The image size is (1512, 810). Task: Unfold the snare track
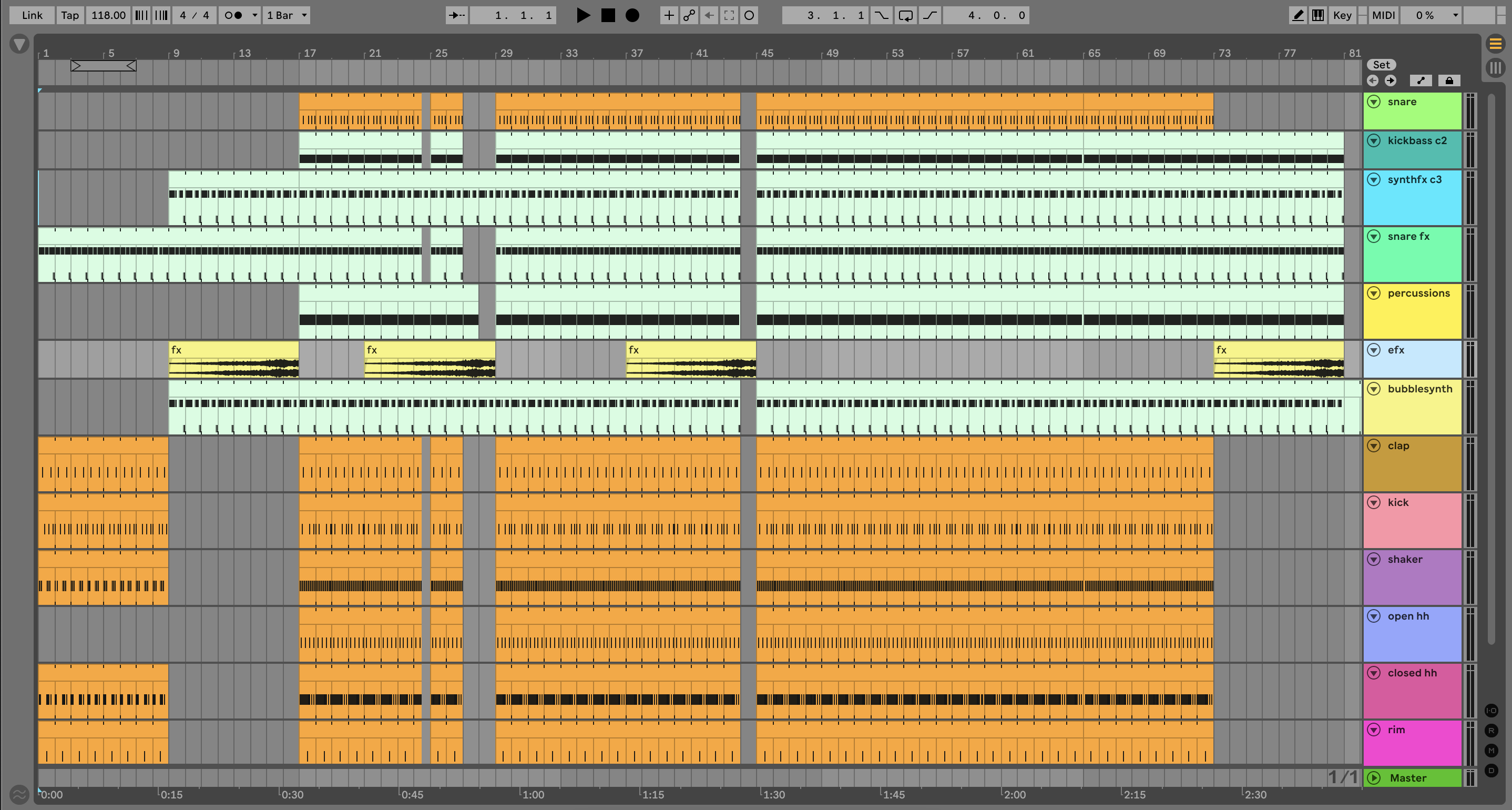(x=1374, y=102)
